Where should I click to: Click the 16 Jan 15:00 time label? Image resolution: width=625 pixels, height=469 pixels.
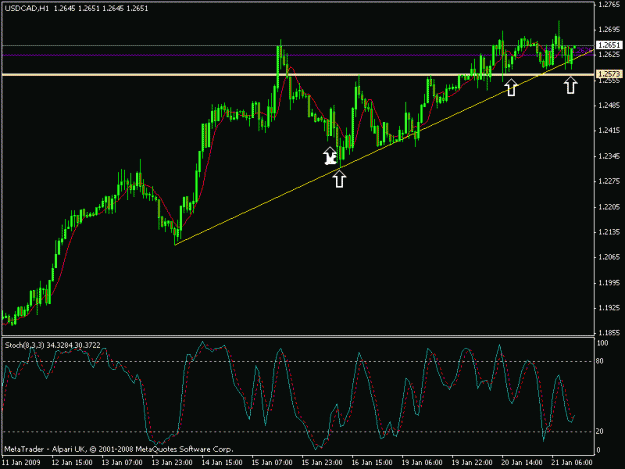(372, 463)
